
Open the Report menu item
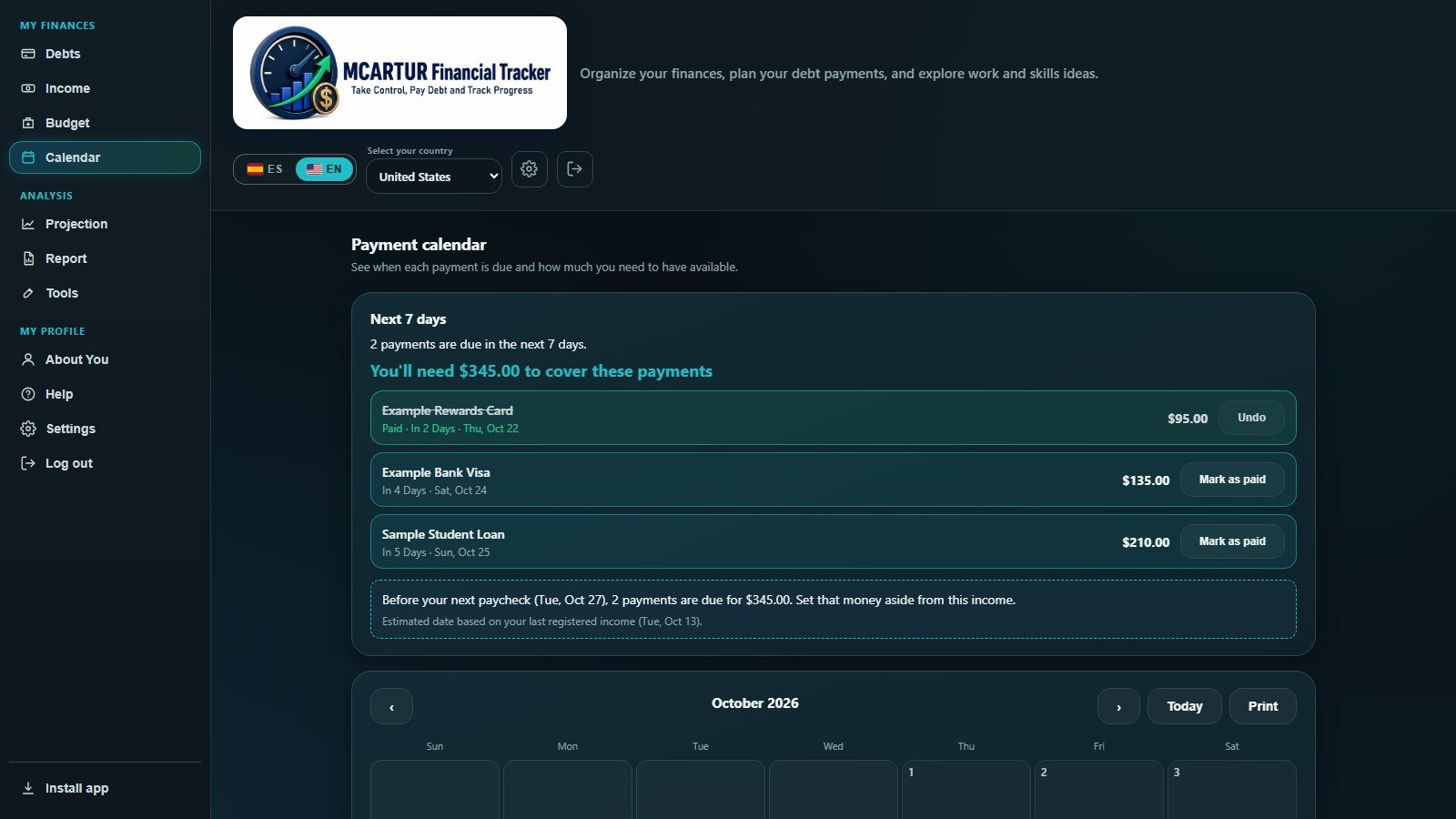[x=105, y=258]
